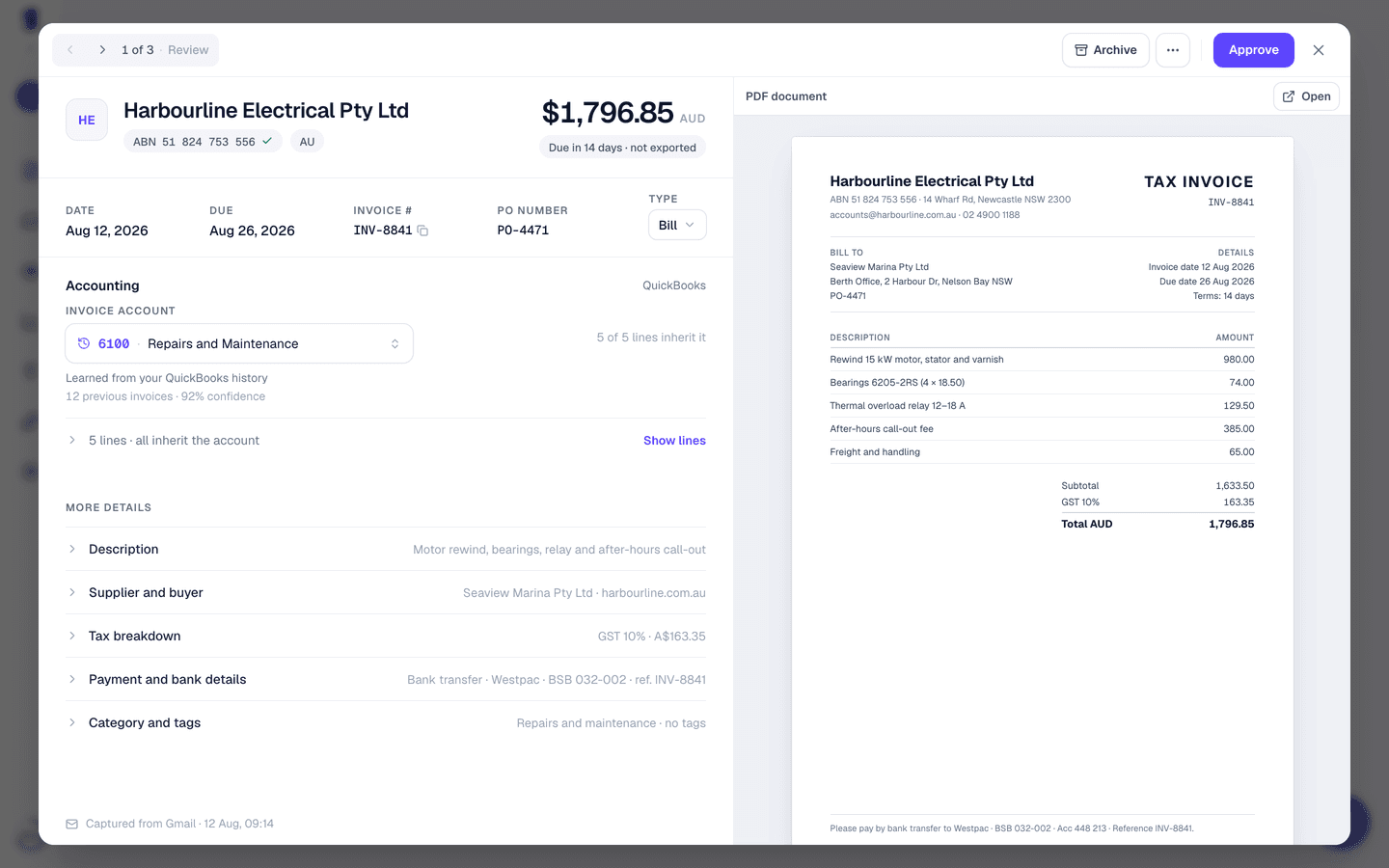The height and width of the screenshot is (868, 1389).
Task: Click the Harbourline Electrical Pty Ltd heading
Action: point(266,111)
